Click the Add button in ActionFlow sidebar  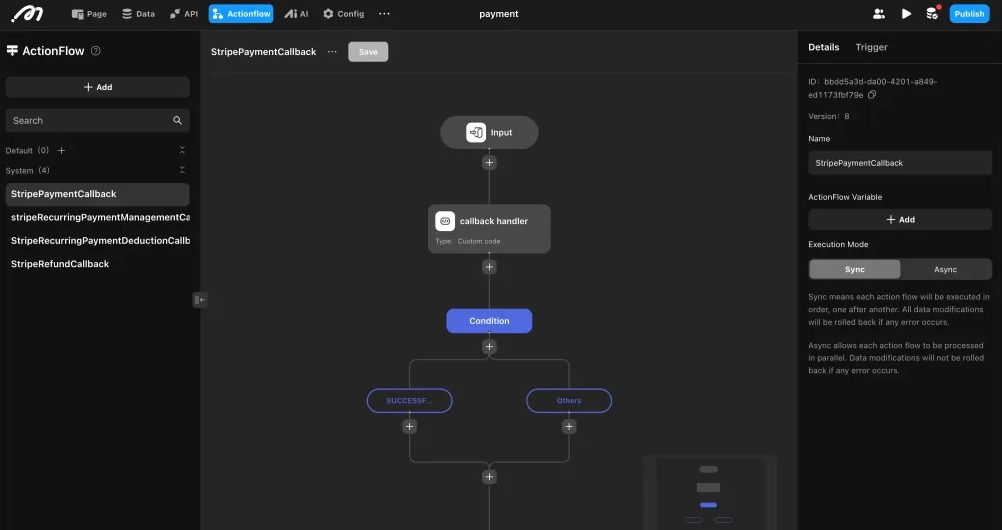(x=98, y=87)
